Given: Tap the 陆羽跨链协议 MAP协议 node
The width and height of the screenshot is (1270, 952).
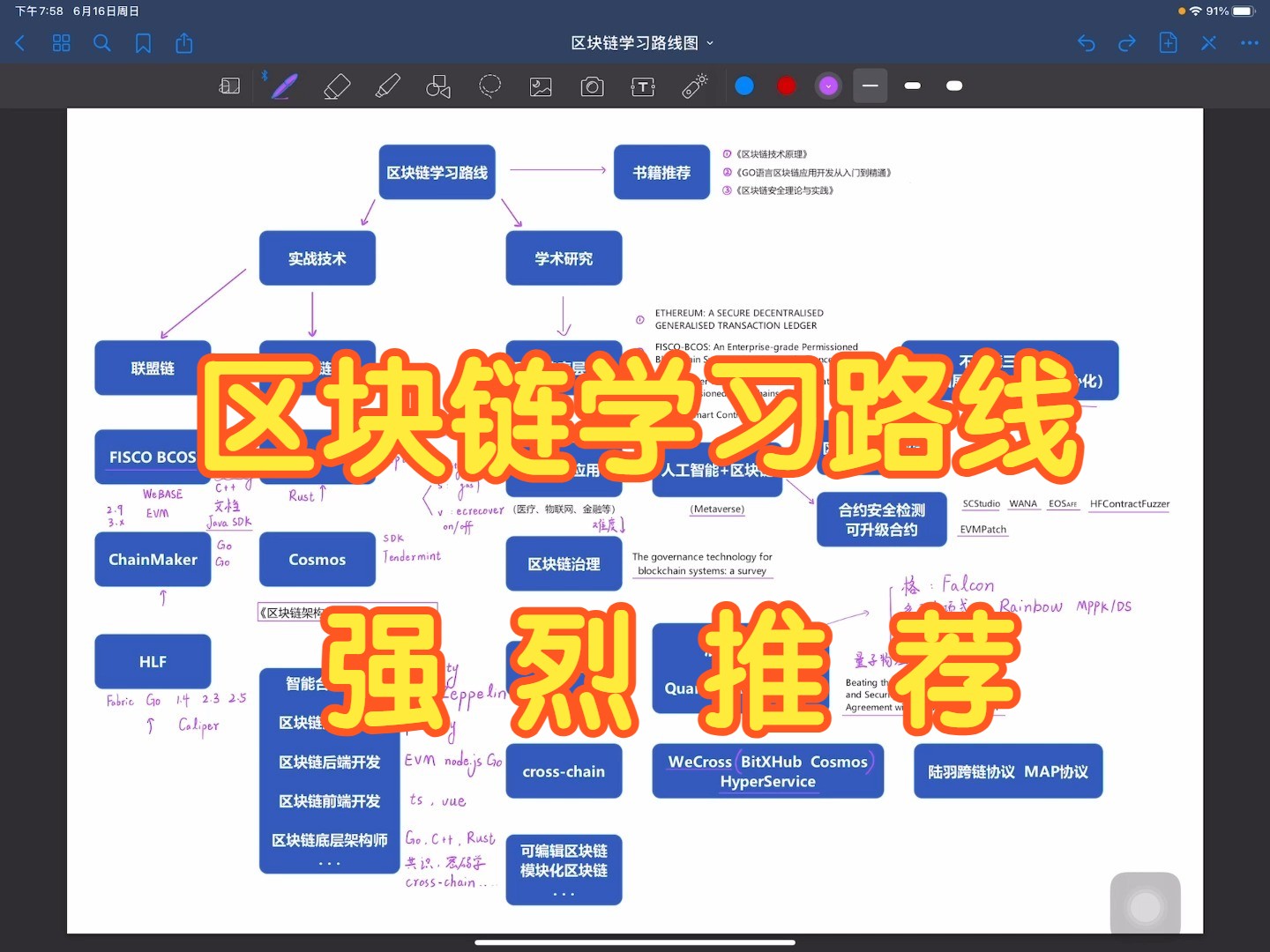Looking at the screenshot, I should pos(1008,771).
